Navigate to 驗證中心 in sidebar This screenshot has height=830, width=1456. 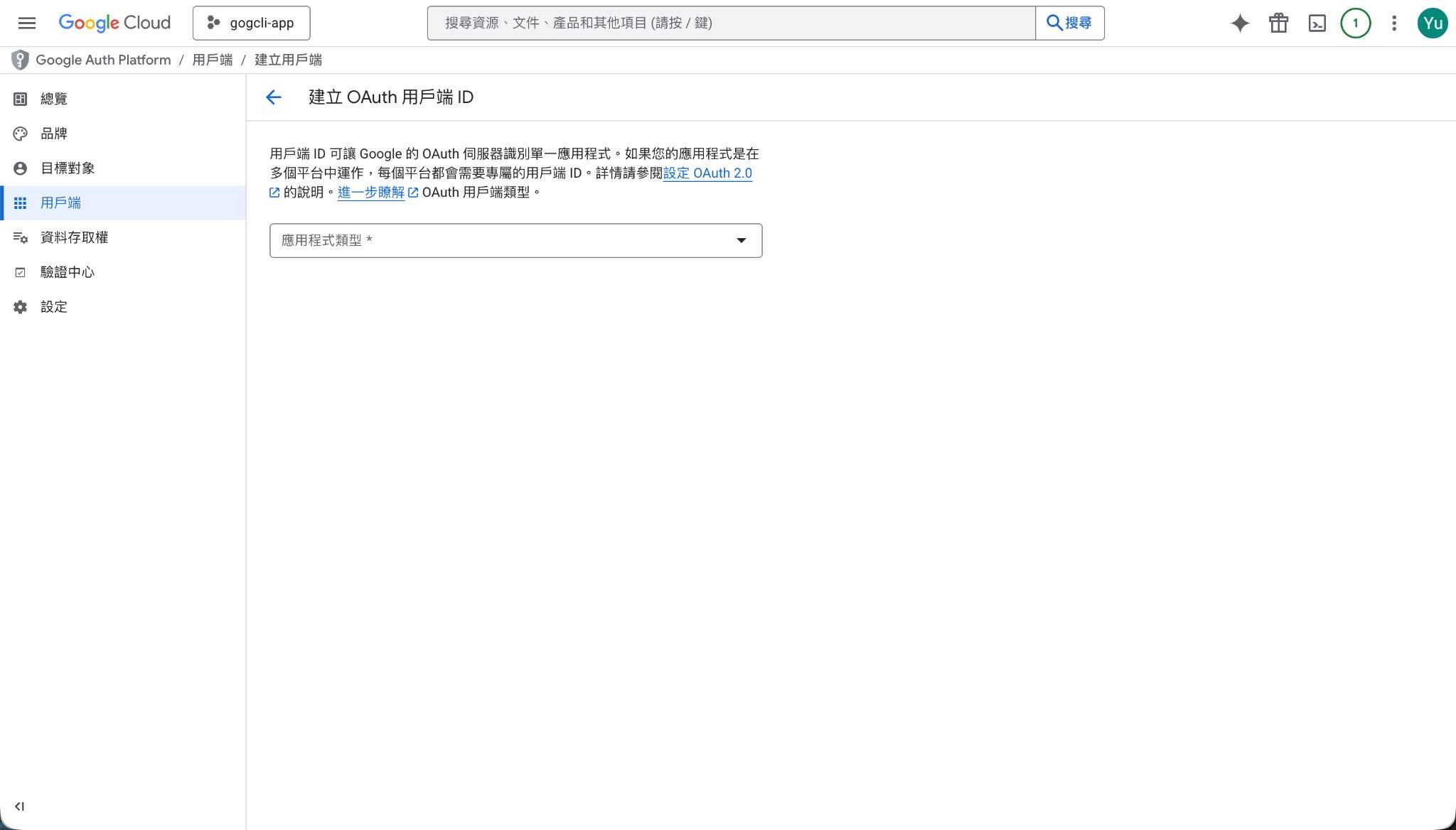click(x=68, y=272)
